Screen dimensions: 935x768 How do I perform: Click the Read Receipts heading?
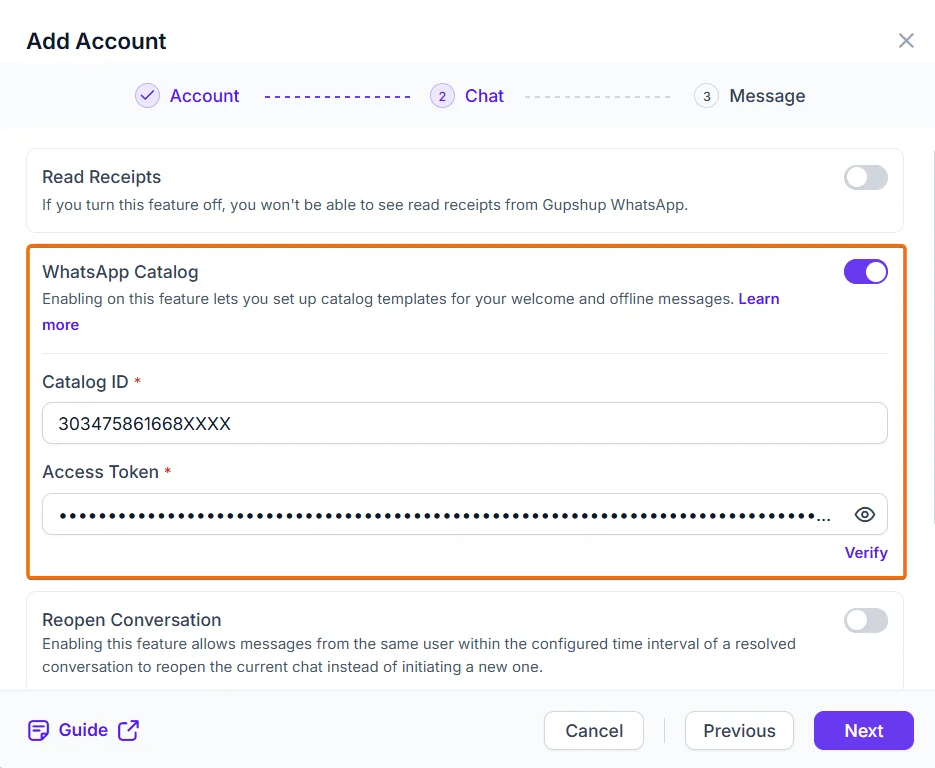(x=101, y=177)
